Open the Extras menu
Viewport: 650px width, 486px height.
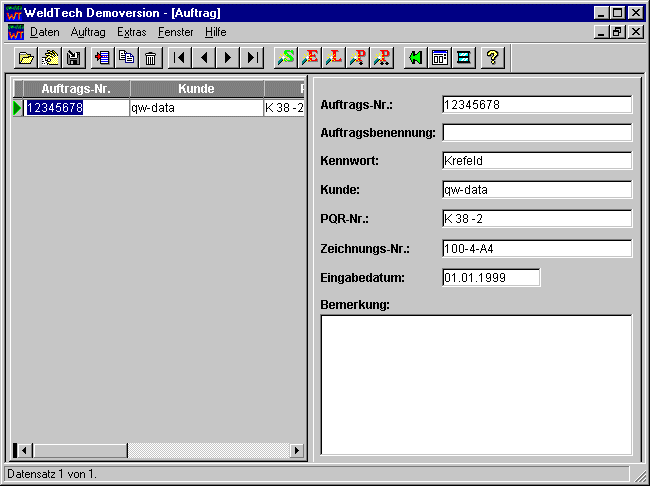[x=131, y=32]
